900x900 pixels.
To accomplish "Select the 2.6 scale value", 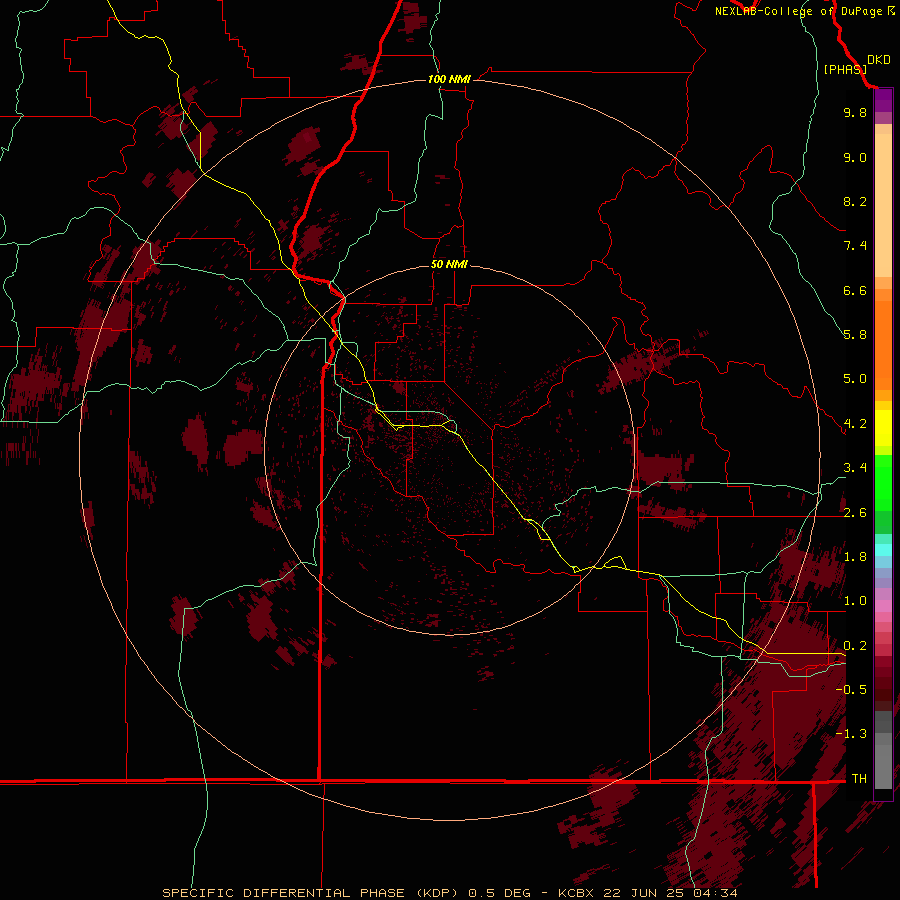I will [x=855, y=513].
